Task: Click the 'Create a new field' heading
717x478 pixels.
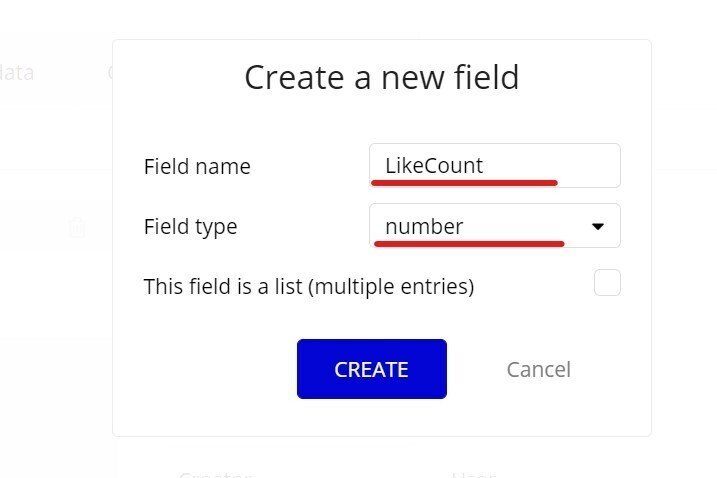Action: [381, 77]
